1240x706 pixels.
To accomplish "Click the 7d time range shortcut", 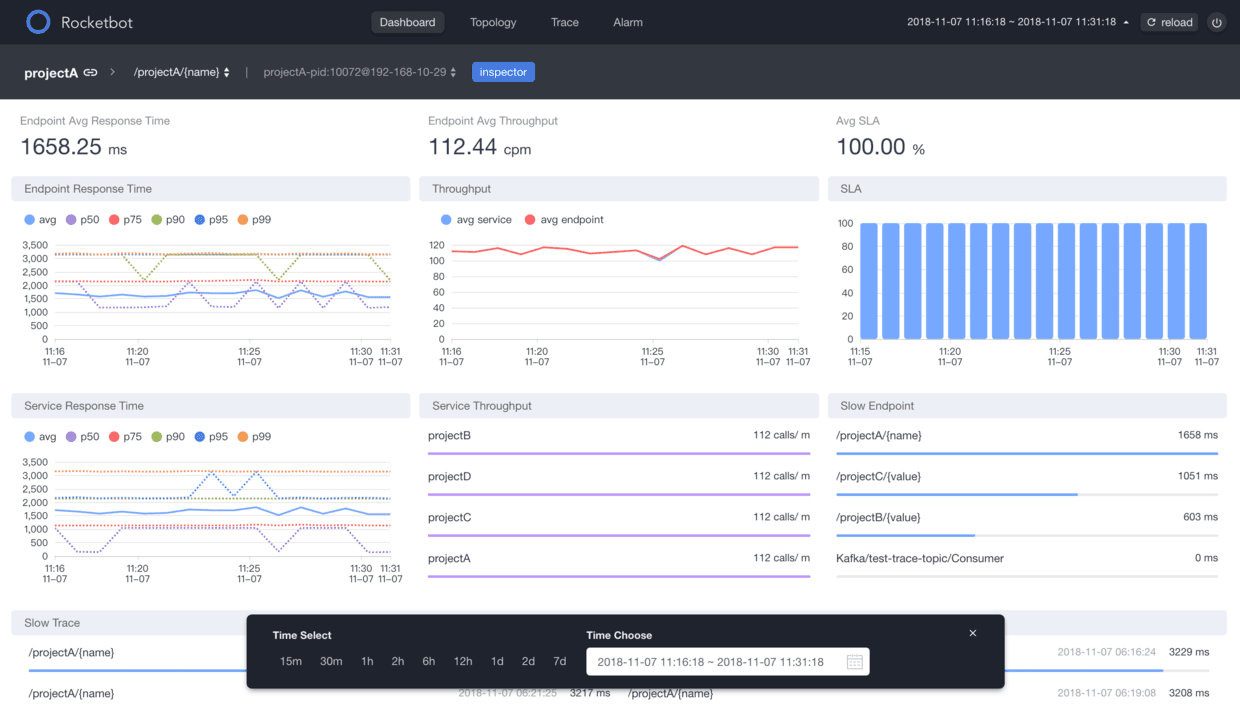I will tap(559, 661).
